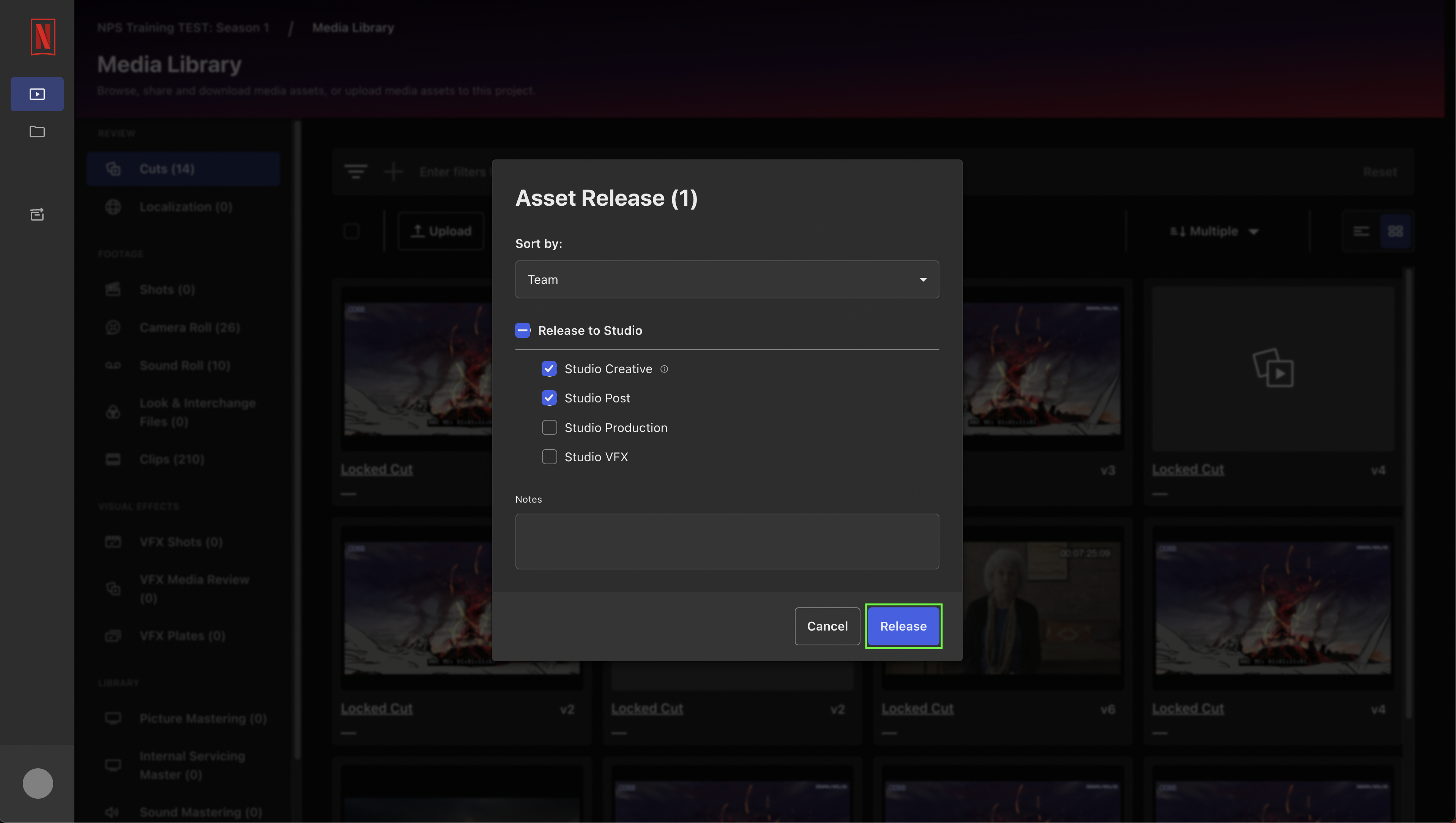
Task: Click the Asset Release (1) heading
Action: pyautogui.click(x=607, y=198)
